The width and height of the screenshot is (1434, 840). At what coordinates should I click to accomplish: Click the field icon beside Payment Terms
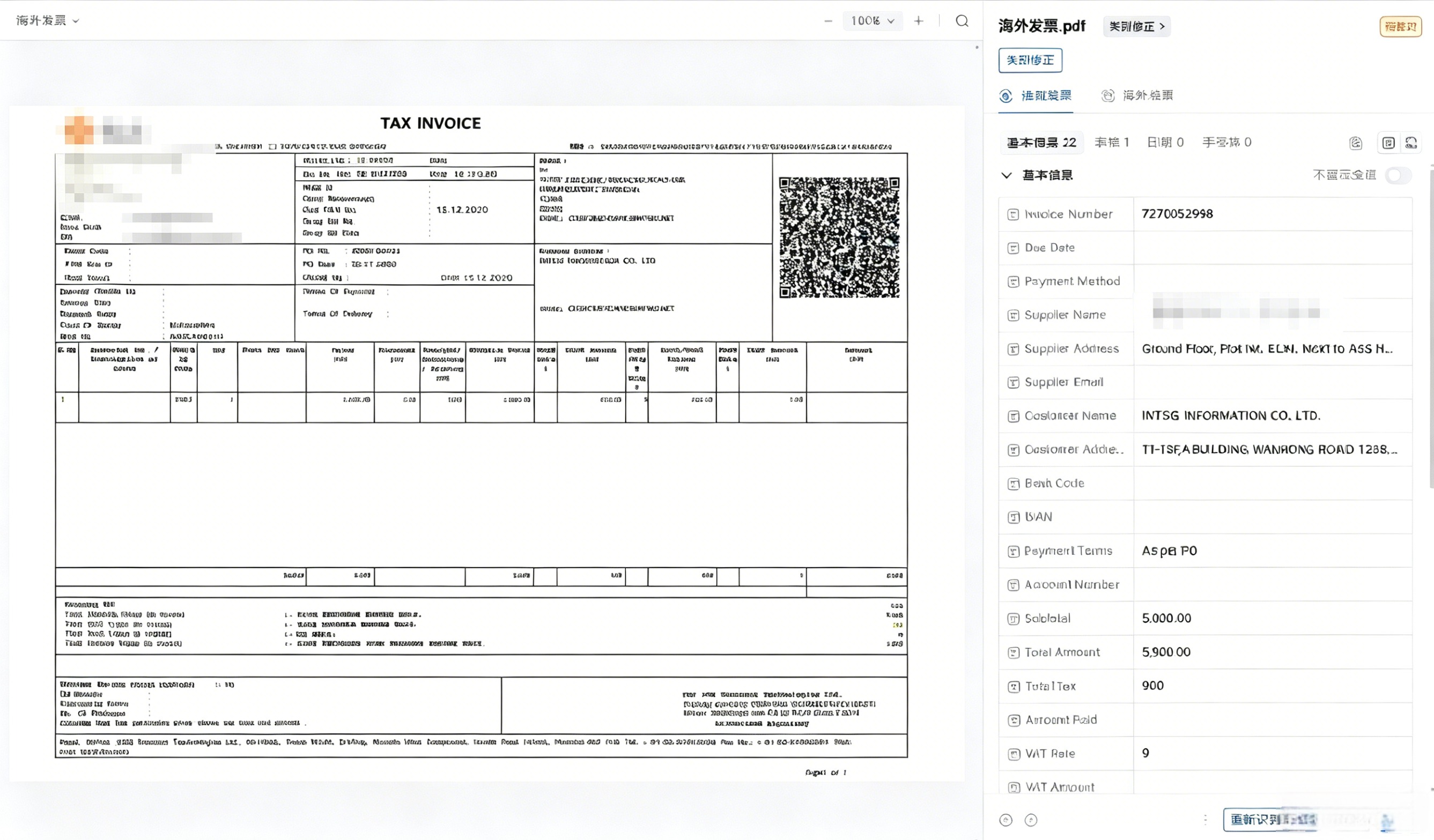1013,551
